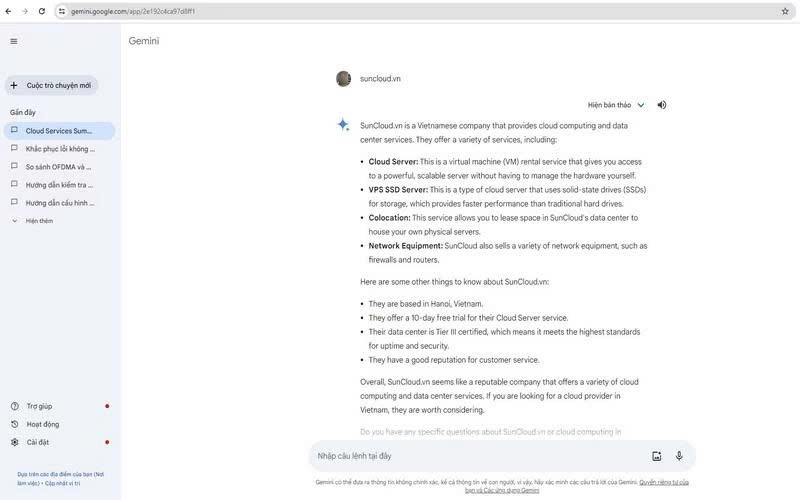Open So sánh OFDMA và... conversation
This screenshot has width=800, height=500.
click(59, 167)
